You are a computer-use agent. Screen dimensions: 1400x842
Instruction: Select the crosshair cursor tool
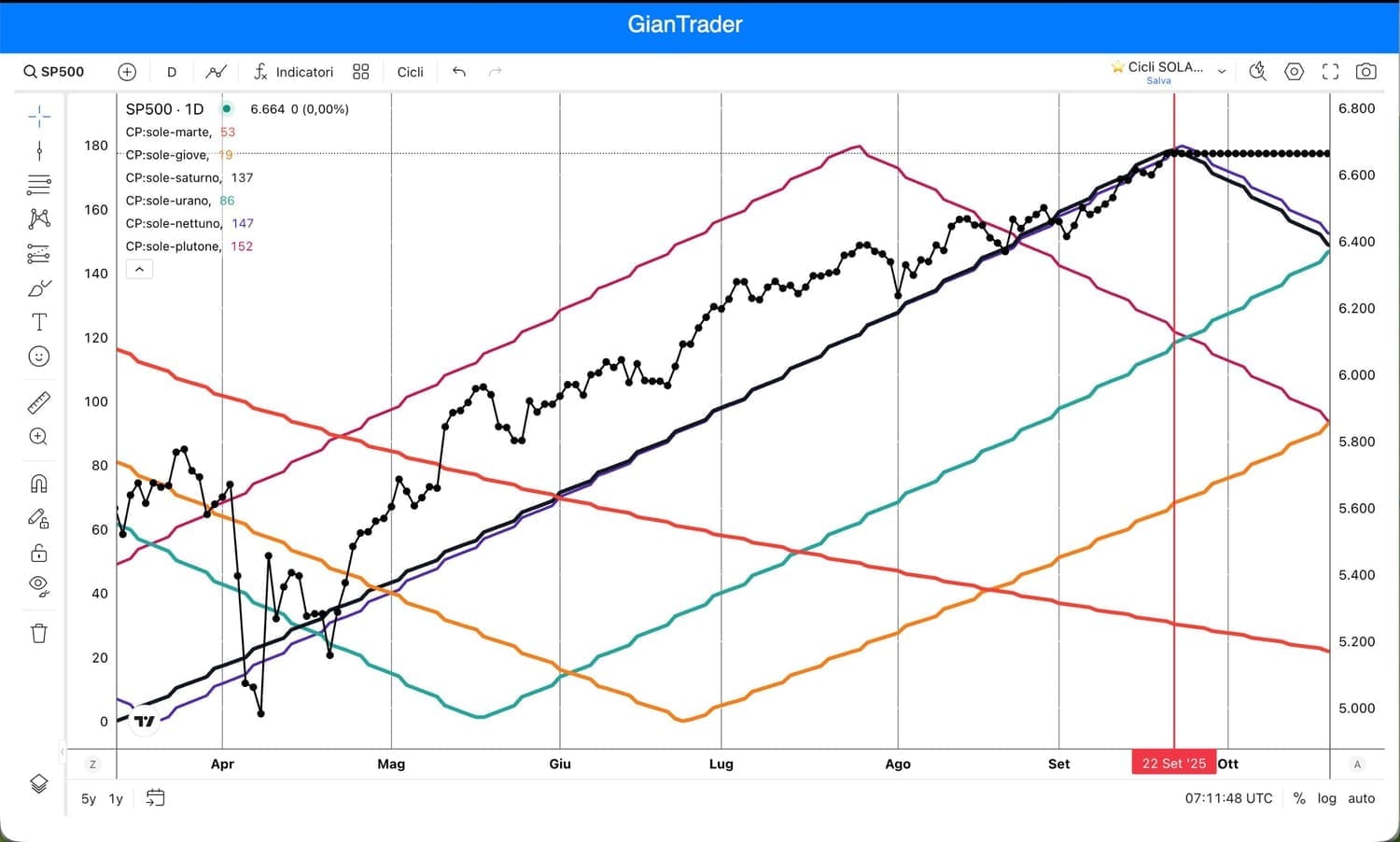39,116
